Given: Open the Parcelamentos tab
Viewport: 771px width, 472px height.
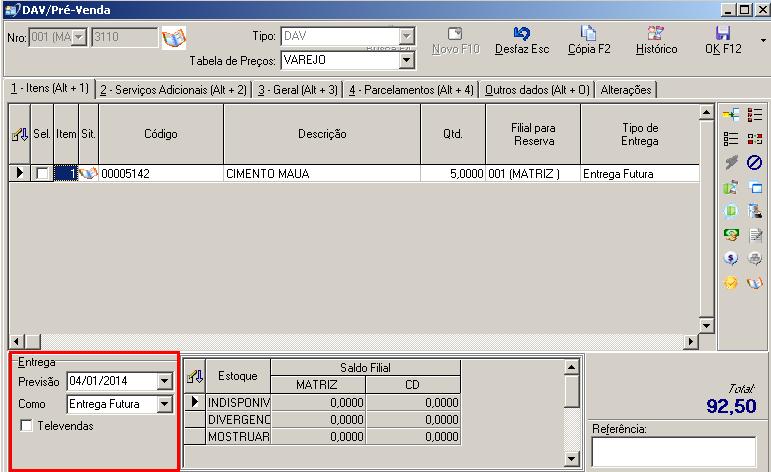Looking at the screenshot, I should pyautogui.click(x=411, y=90).
